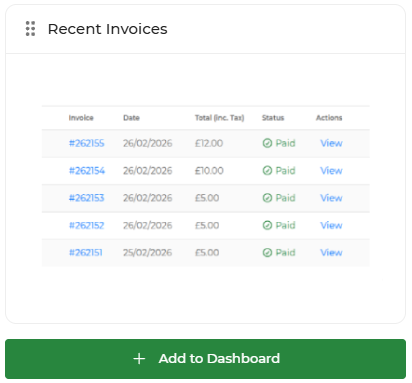Click the Status column header
Screen dimensions: 412x383
[x=273, y=118]
